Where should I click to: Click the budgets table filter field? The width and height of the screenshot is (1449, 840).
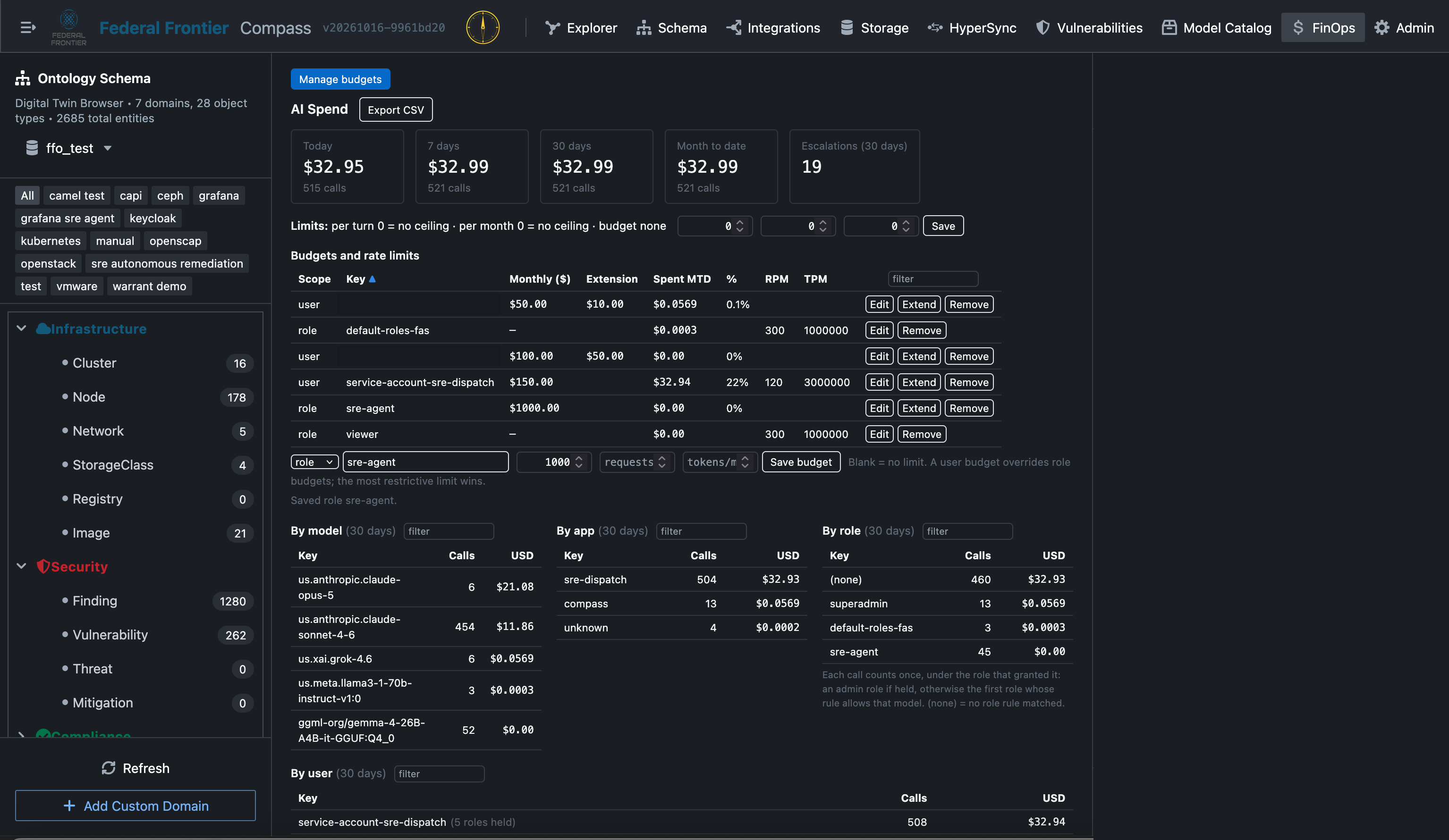(x=932, y=278)
